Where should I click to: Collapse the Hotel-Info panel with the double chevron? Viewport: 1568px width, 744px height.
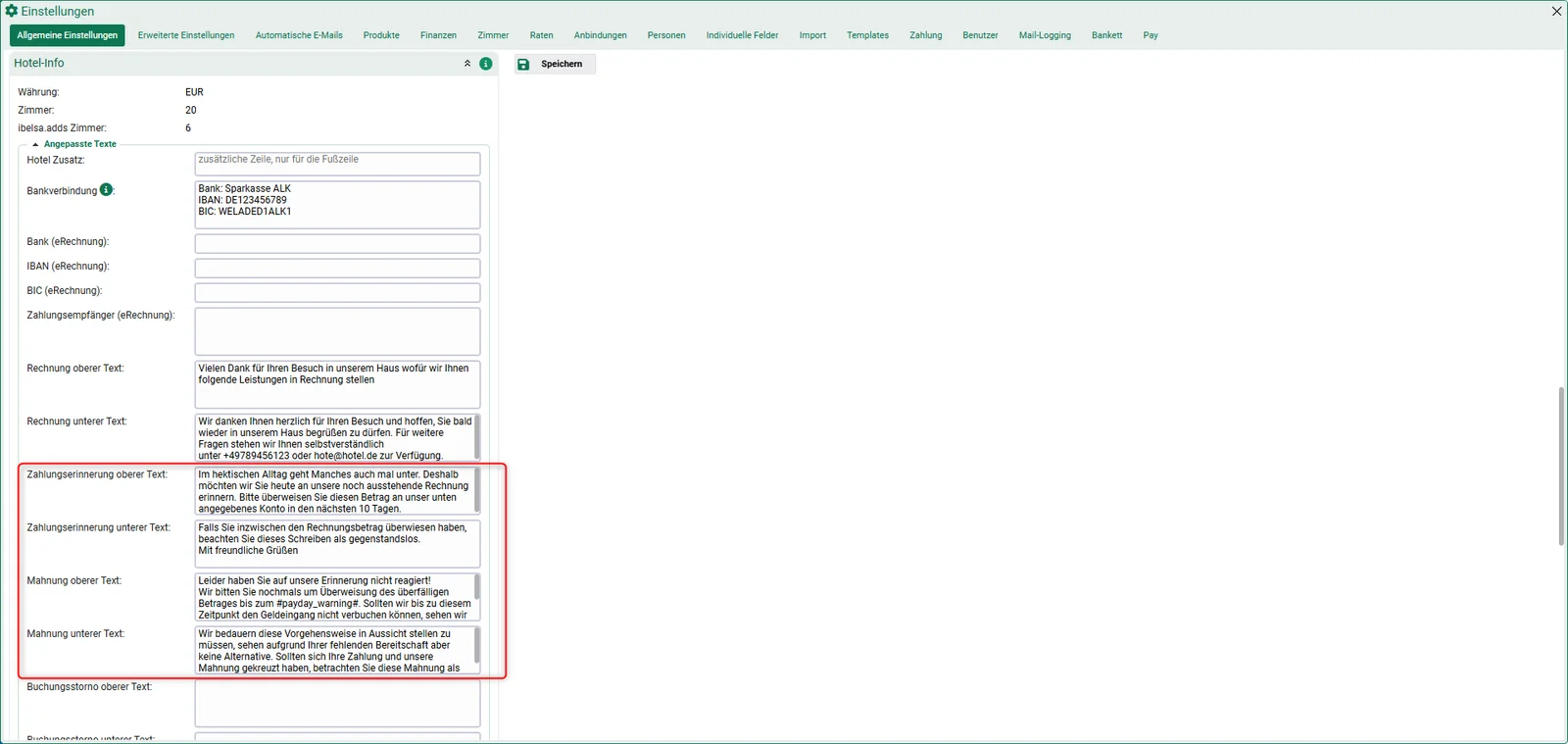point(467,63)
